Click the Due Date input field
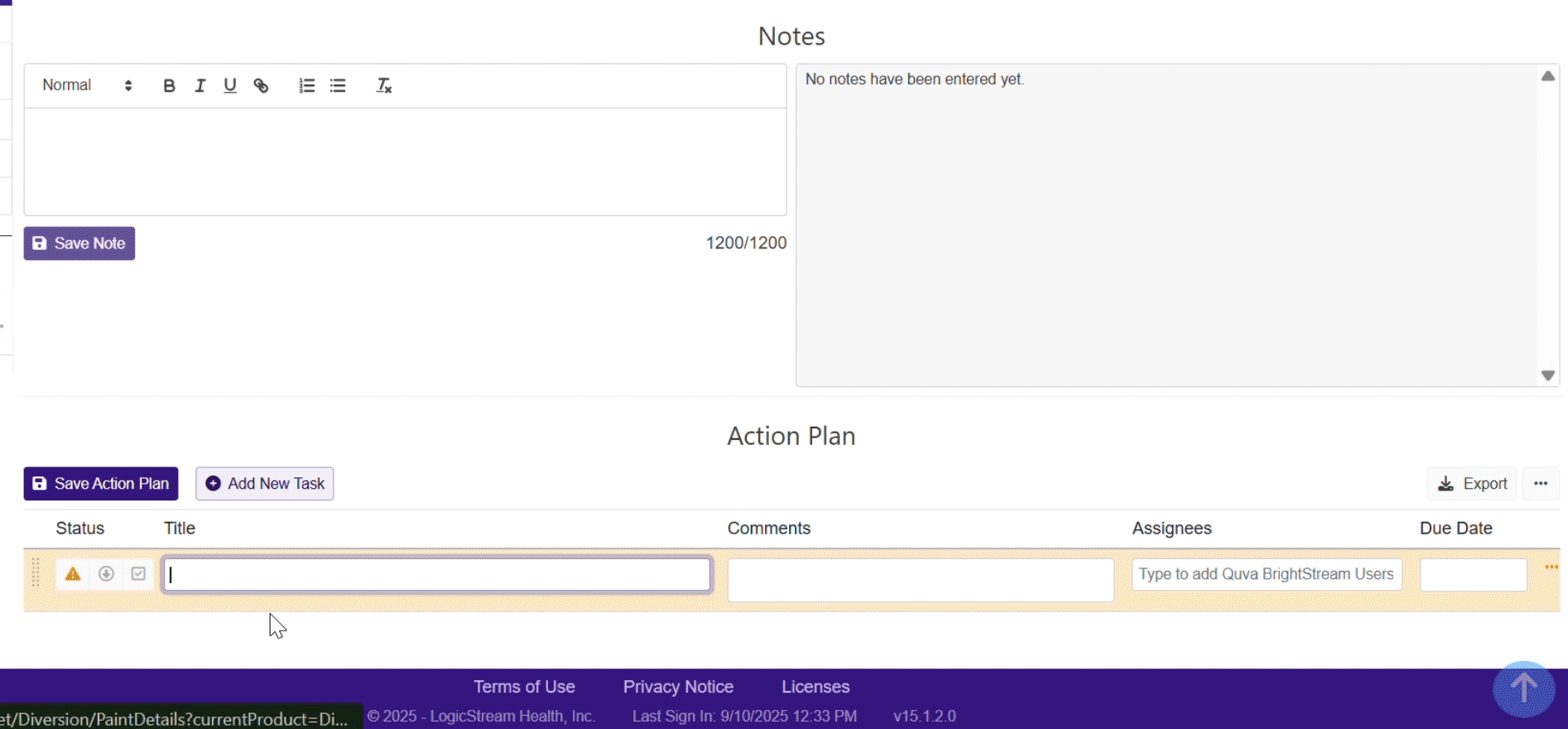Viewport: 1568px width, 729px height. click(x=1473, y=575)
